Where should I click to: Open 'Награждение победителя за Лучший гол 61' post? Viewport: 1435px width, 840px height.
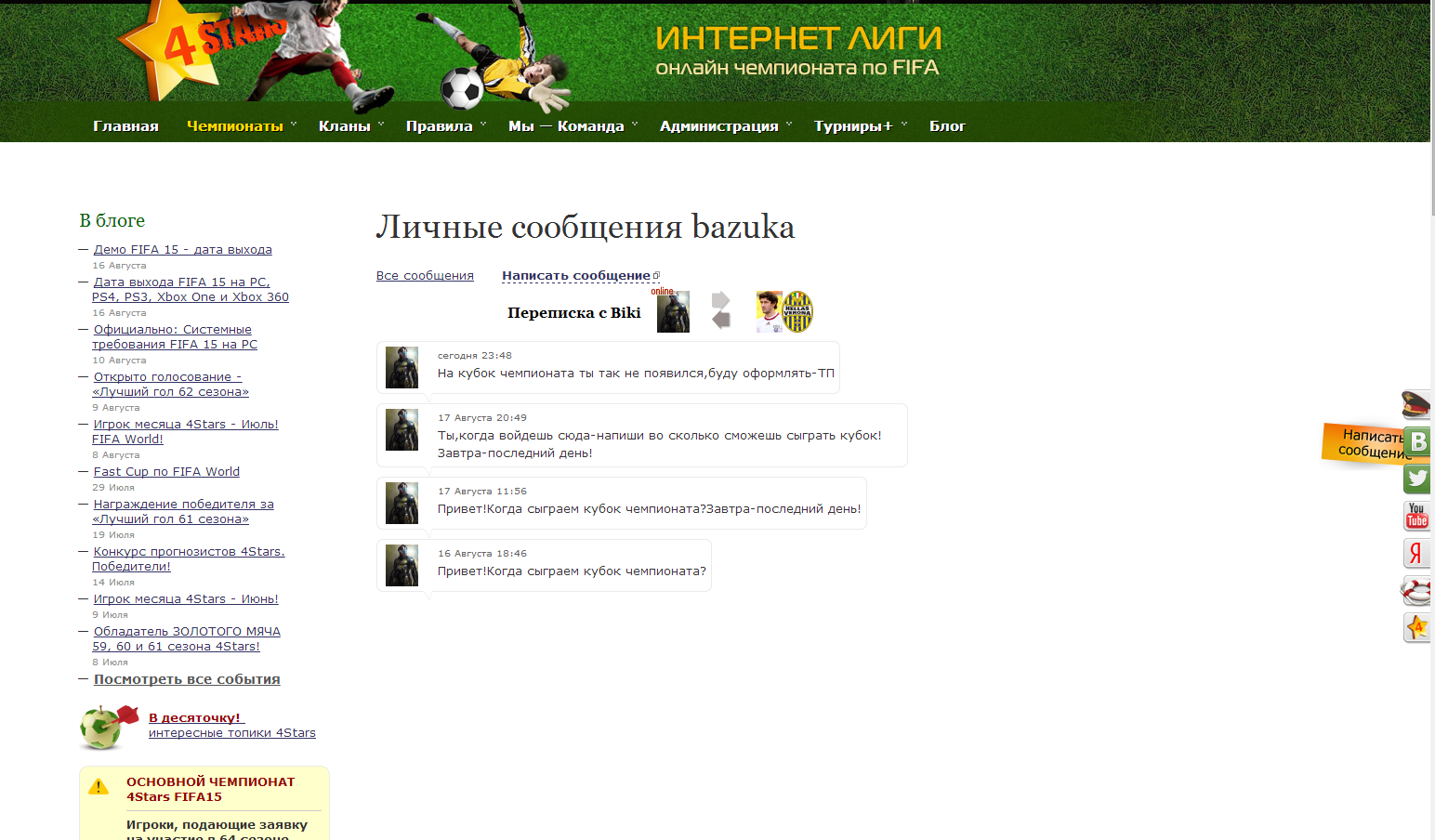pos(183,512)
